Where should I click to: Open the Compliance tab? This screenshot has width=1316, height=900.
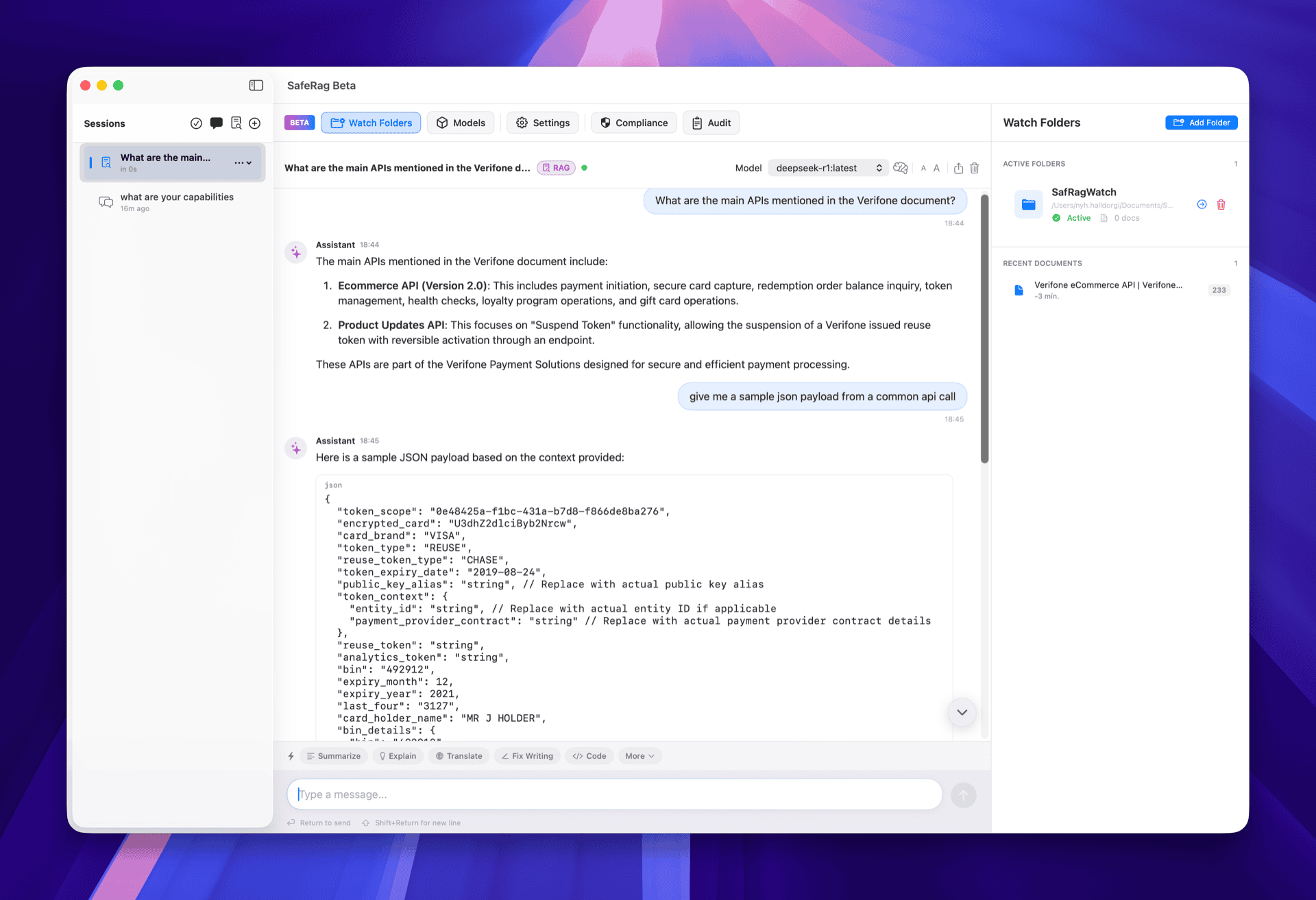point(634,123)
